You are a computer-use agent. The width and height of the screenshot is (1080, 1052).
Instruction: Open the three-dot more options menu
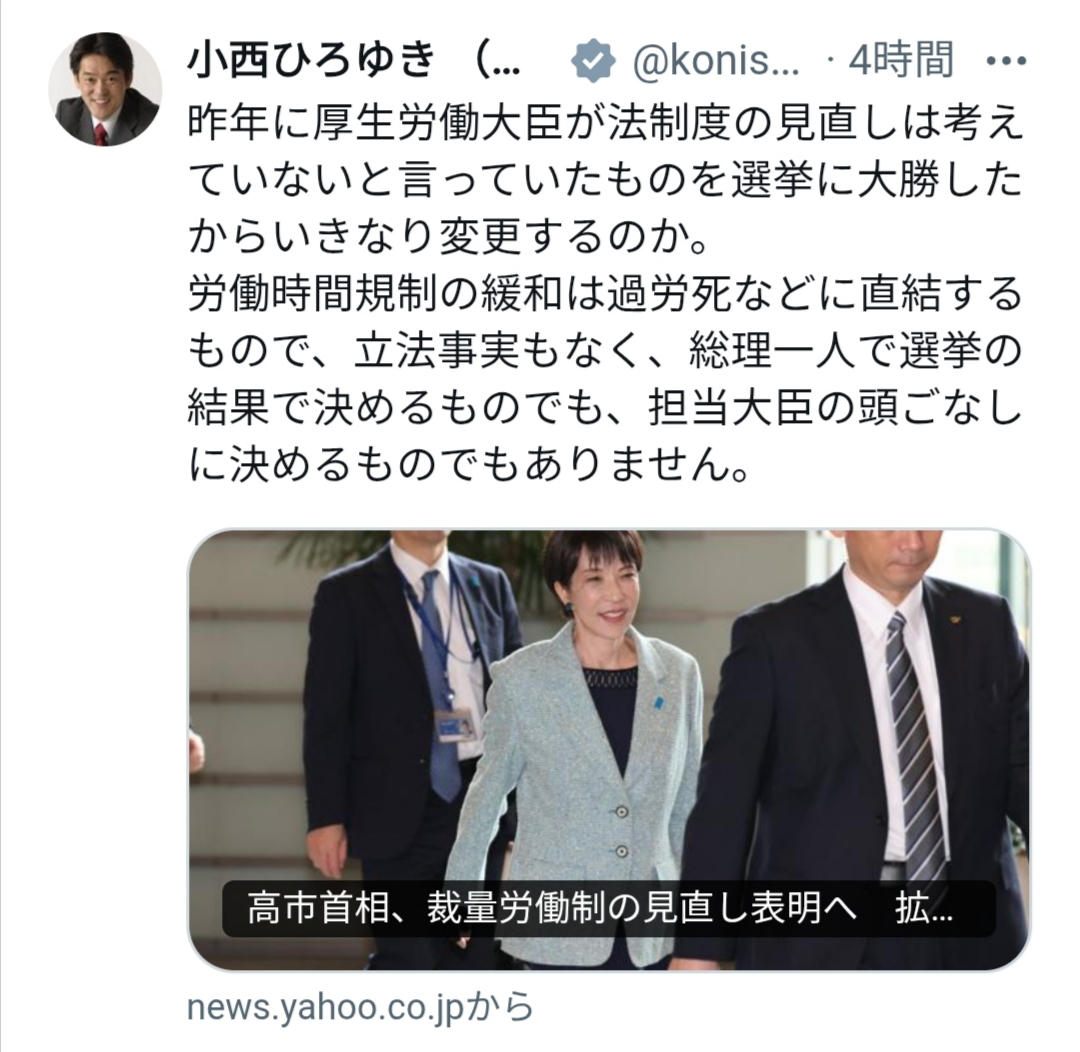tap(1006, 61)
